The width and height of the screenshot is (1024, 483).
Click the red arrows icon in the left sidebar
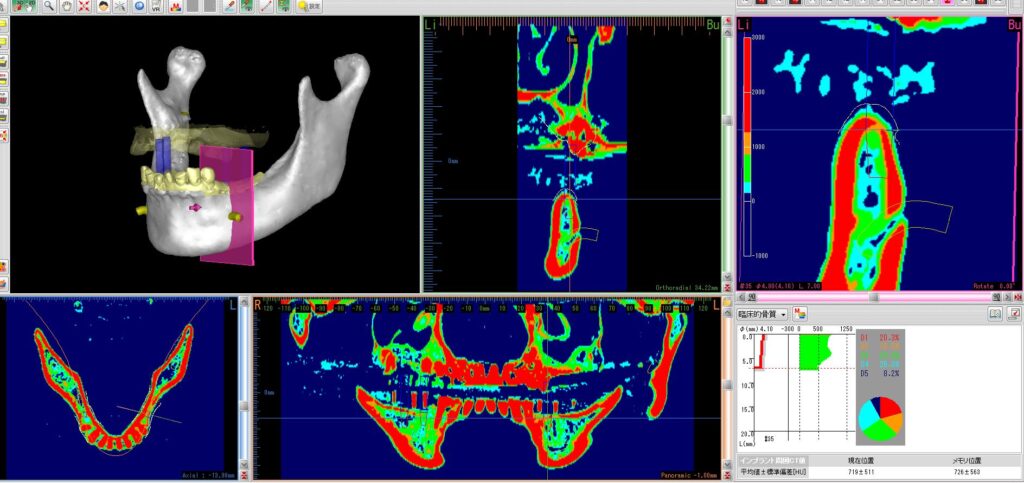coord(3,136)
